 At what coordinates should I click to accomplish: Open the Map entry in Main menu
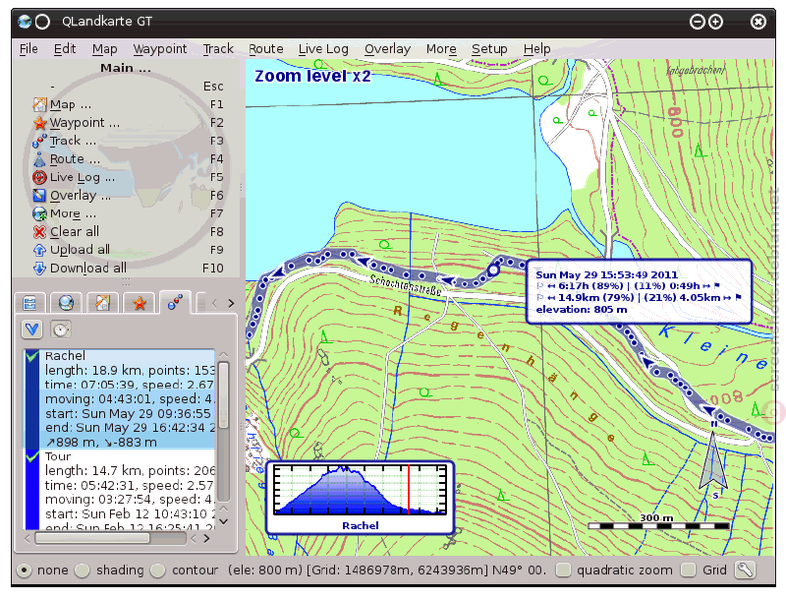128,105
